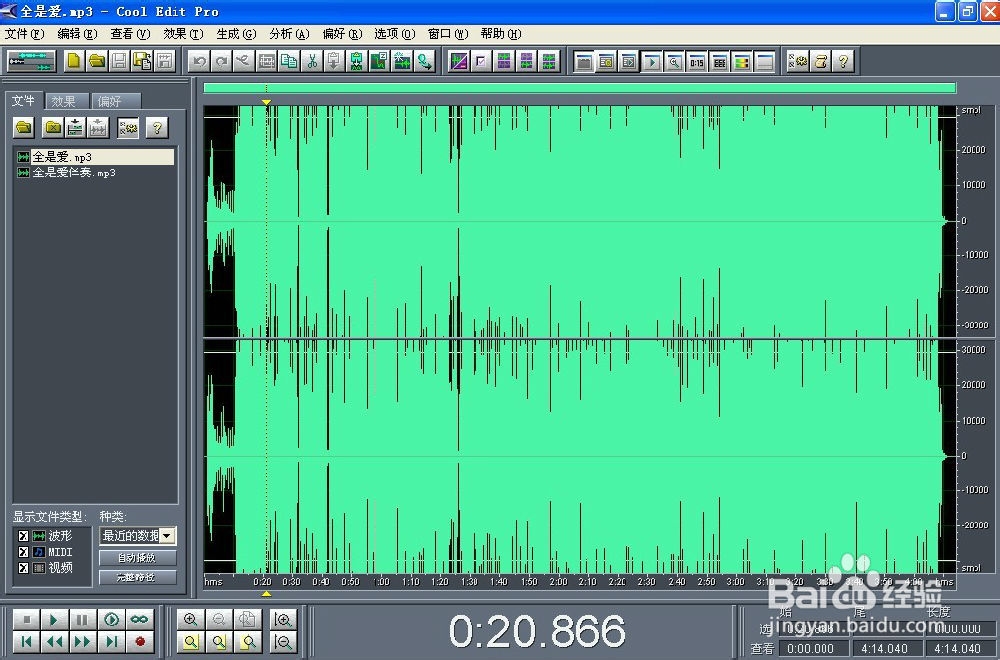The image size is (1000, 660).
Task: Open the 生成(G) menu
Action: tap(236, 34)
